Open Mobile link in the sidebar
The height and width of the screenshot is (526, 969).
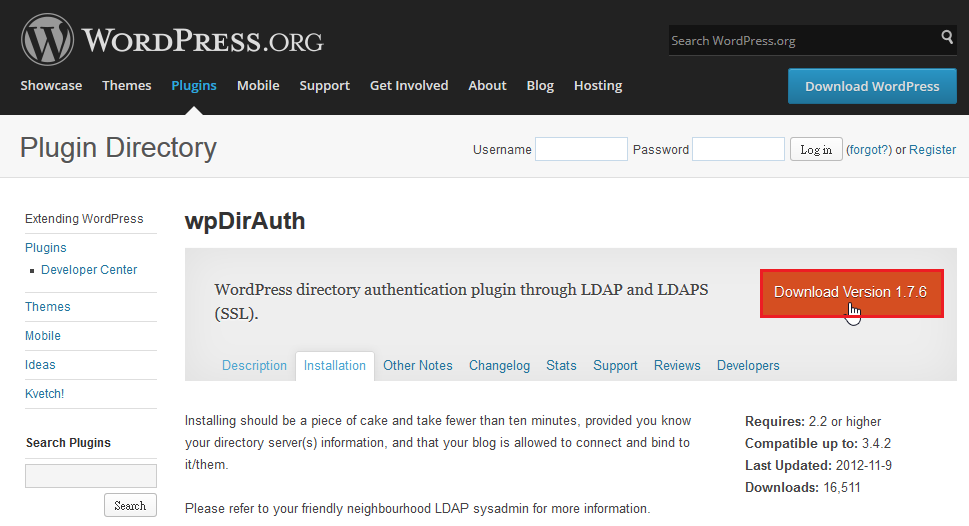[x=43, y=336]
